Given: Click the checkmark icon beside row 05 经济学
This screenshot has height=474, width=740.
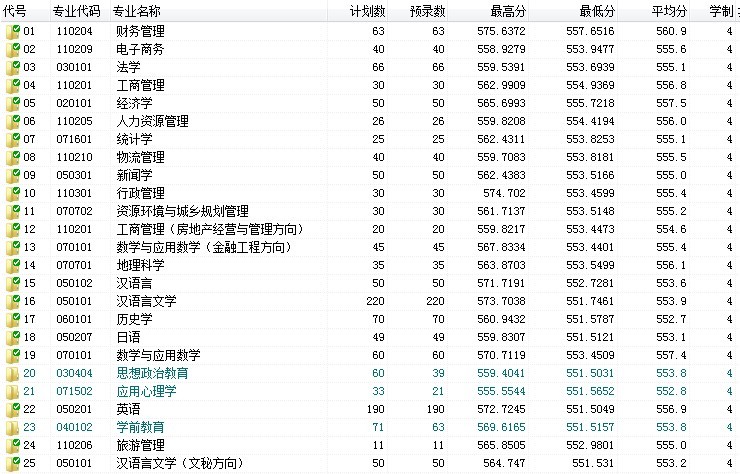Looking at the screenshot, I should tap(13, 103).
